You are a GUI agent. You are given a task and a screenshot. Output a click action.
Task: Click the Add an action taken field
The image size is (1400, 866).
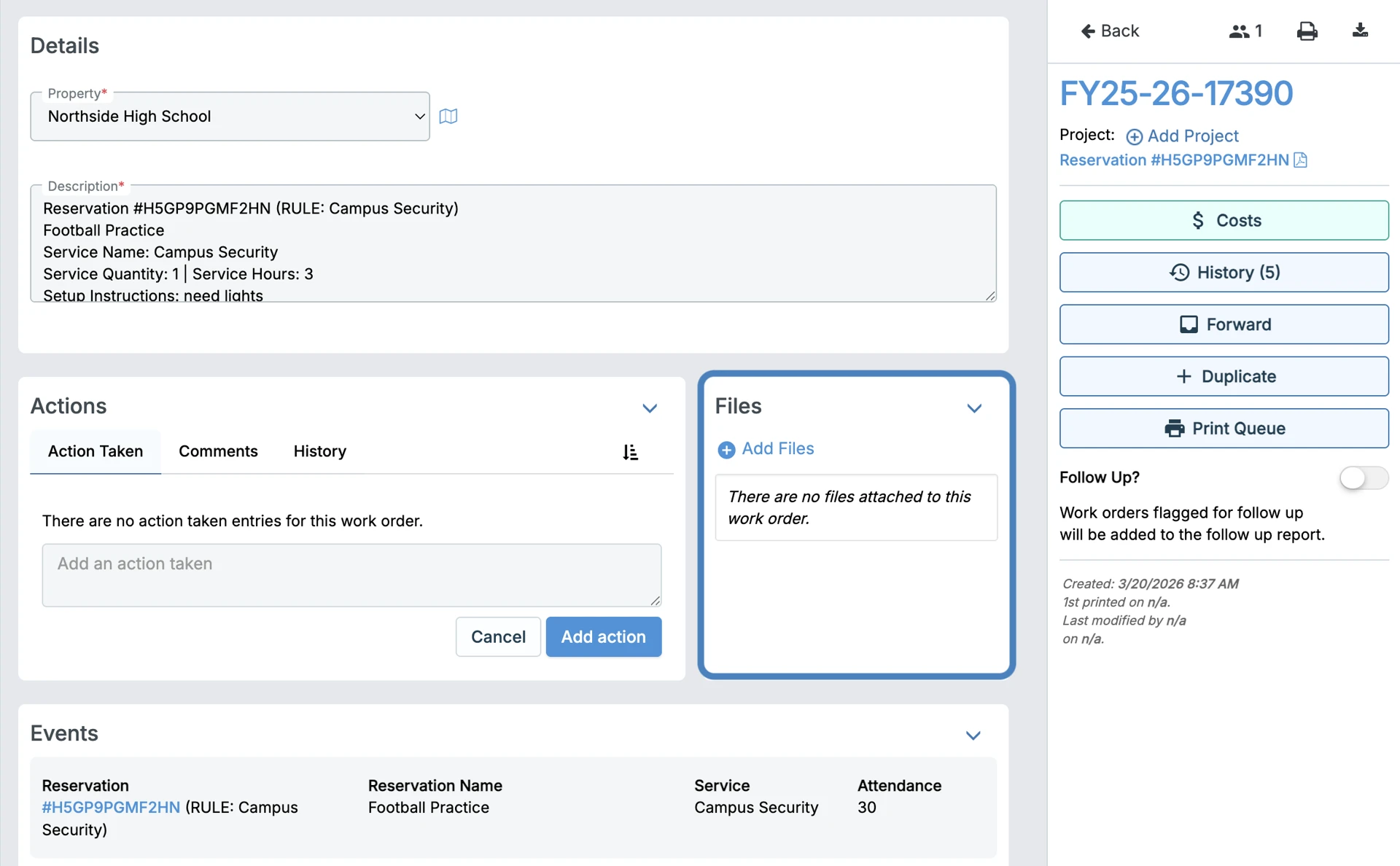(x=351, y=574)
